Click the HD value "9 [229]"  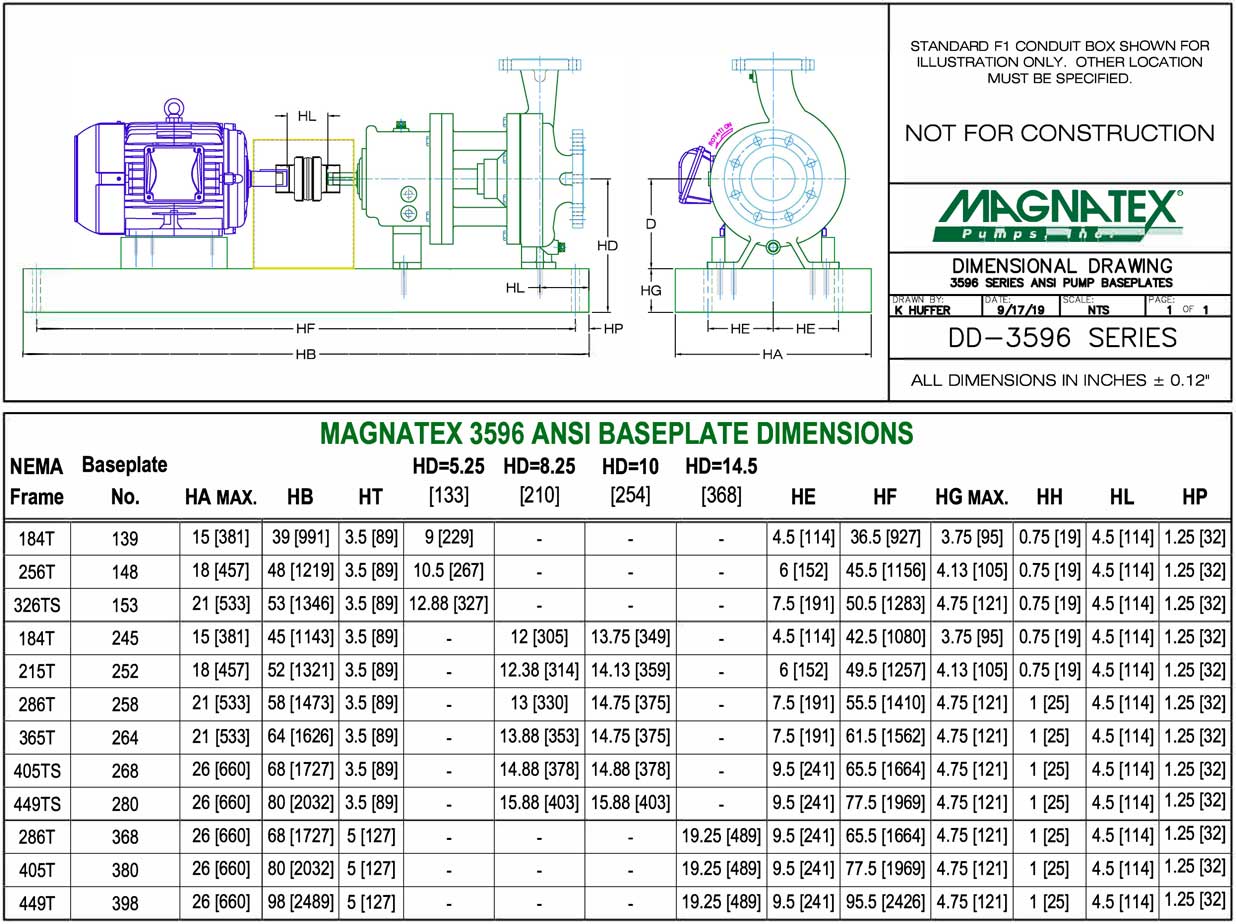[449, 537]
